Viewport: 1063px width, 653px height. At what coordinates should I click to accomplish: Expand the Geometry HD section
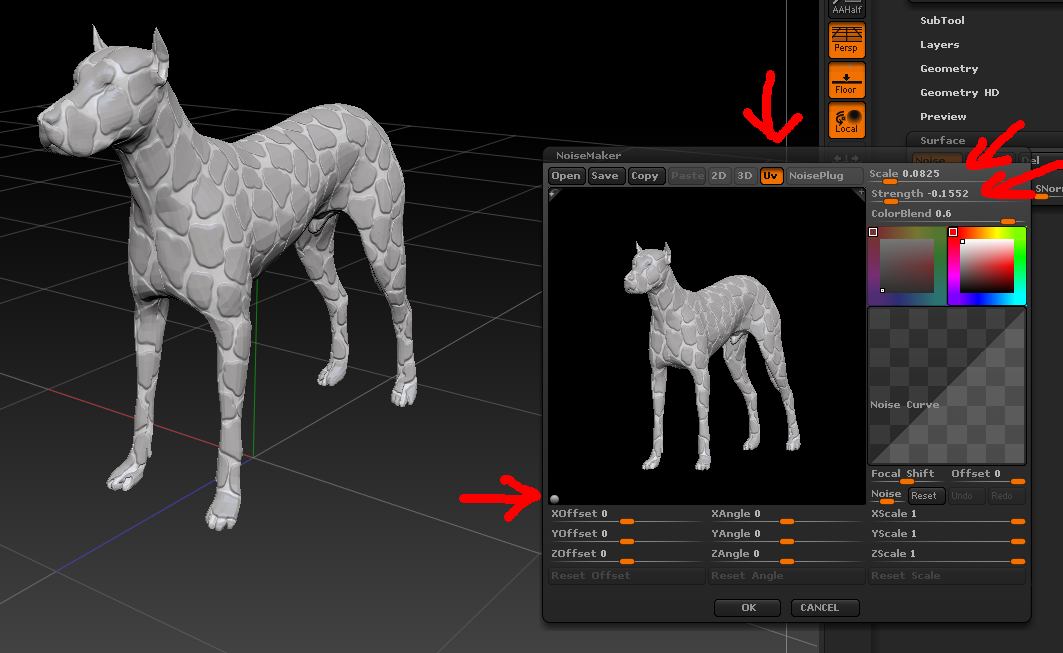click(959, 92)
